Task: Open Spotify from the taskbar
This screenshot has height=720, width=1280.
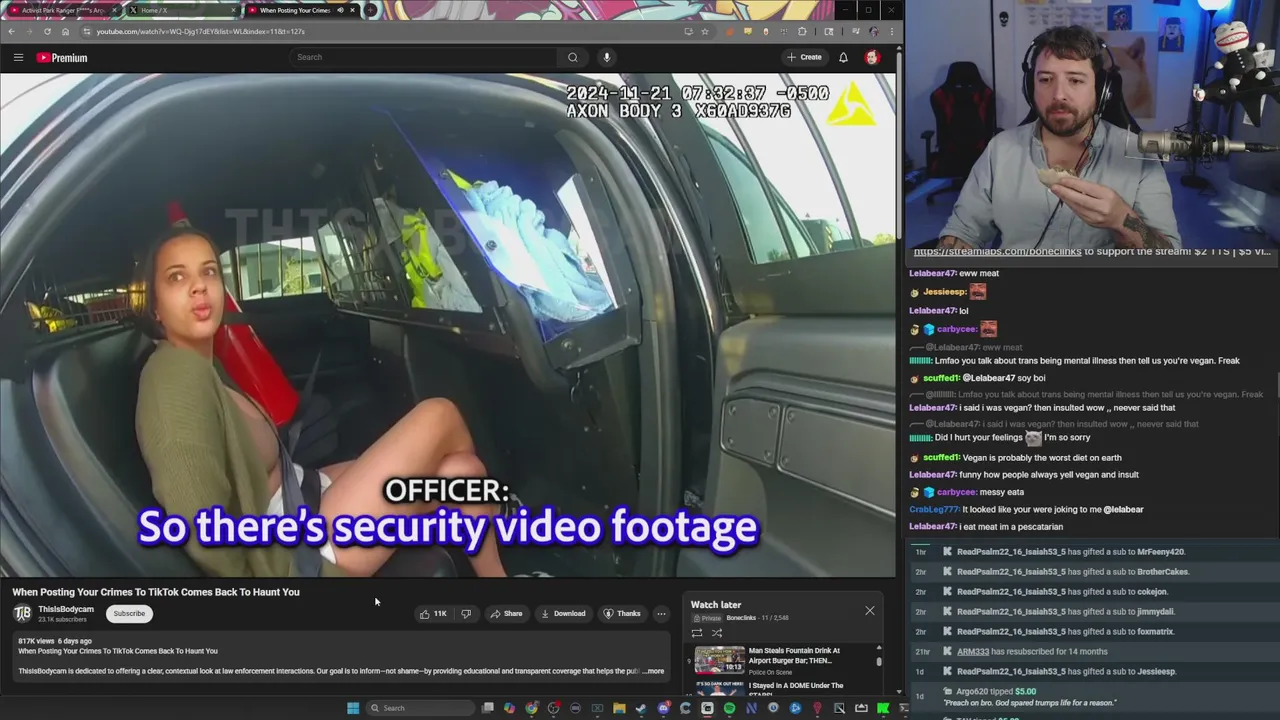Action: pos(729,708)
